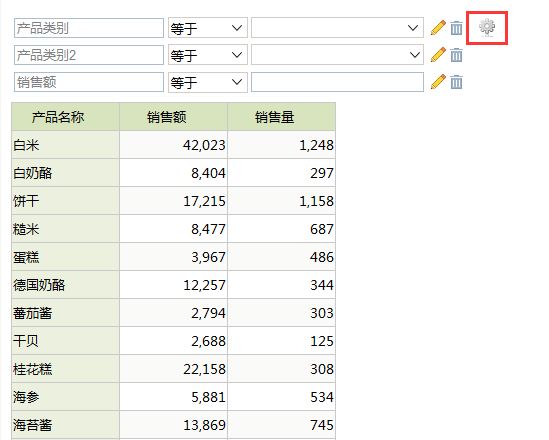Click the 销售额 value input field
Image resolution: width=549 pixels, height=440 pixels.
338,82
